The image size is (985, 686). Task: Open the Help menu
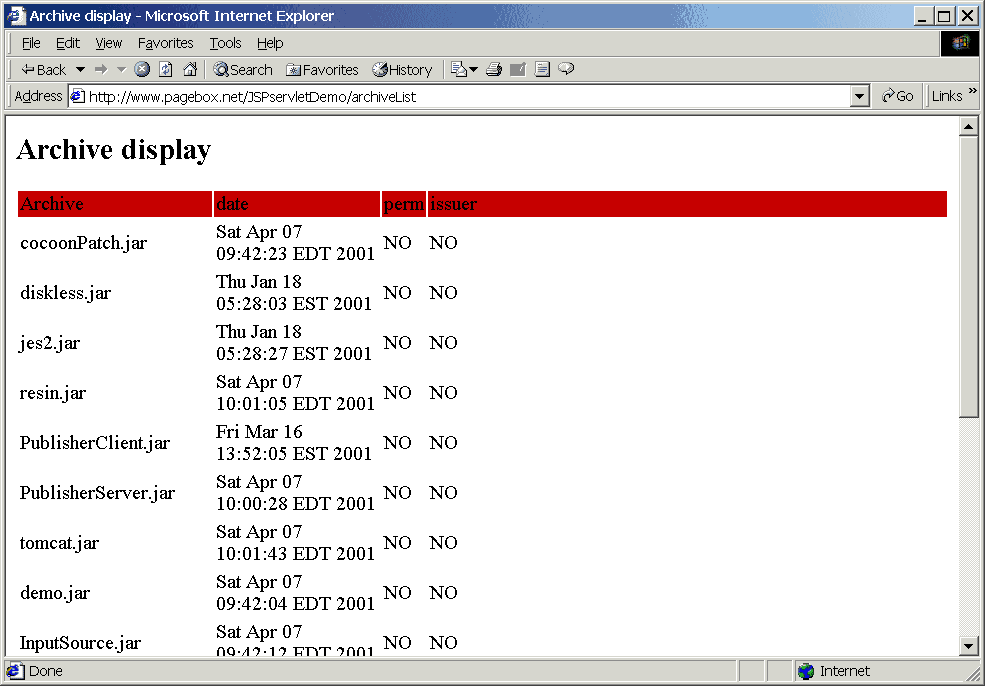point(270,43)
